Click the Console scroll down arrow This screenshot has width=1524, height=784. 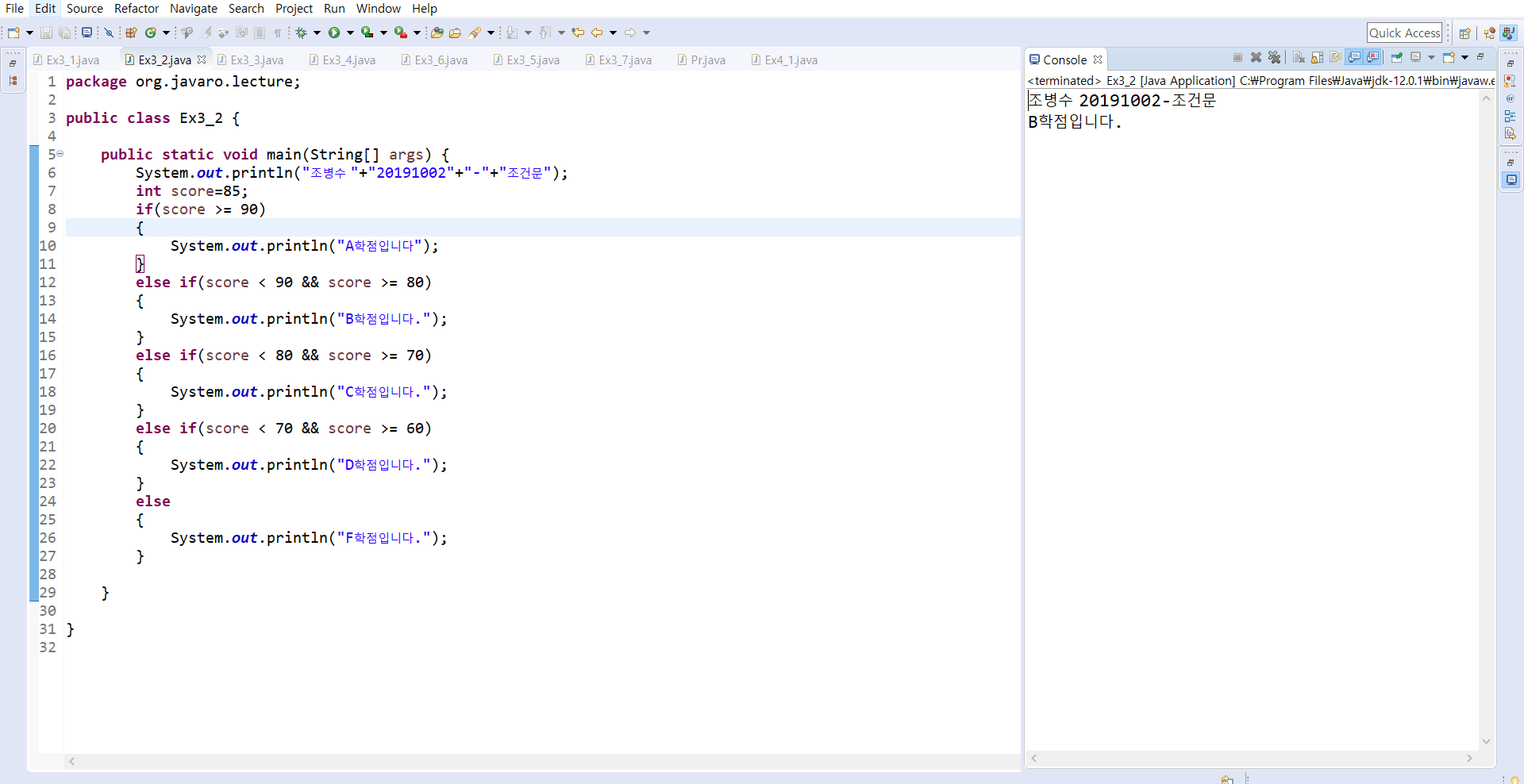point(1487,741)
